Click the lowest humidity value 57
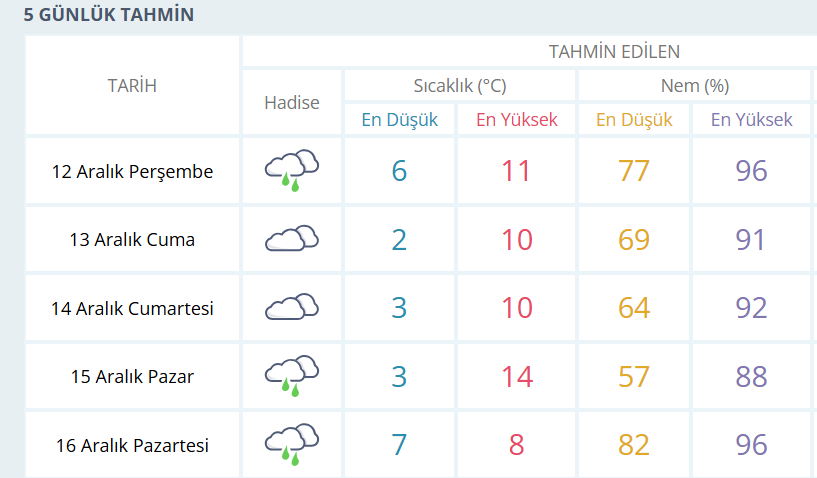 tap(634, 376)
